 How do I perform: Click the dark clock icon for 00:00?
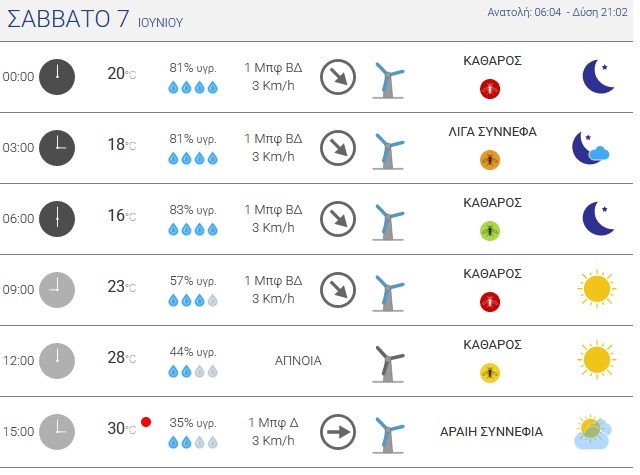point(57,77)
